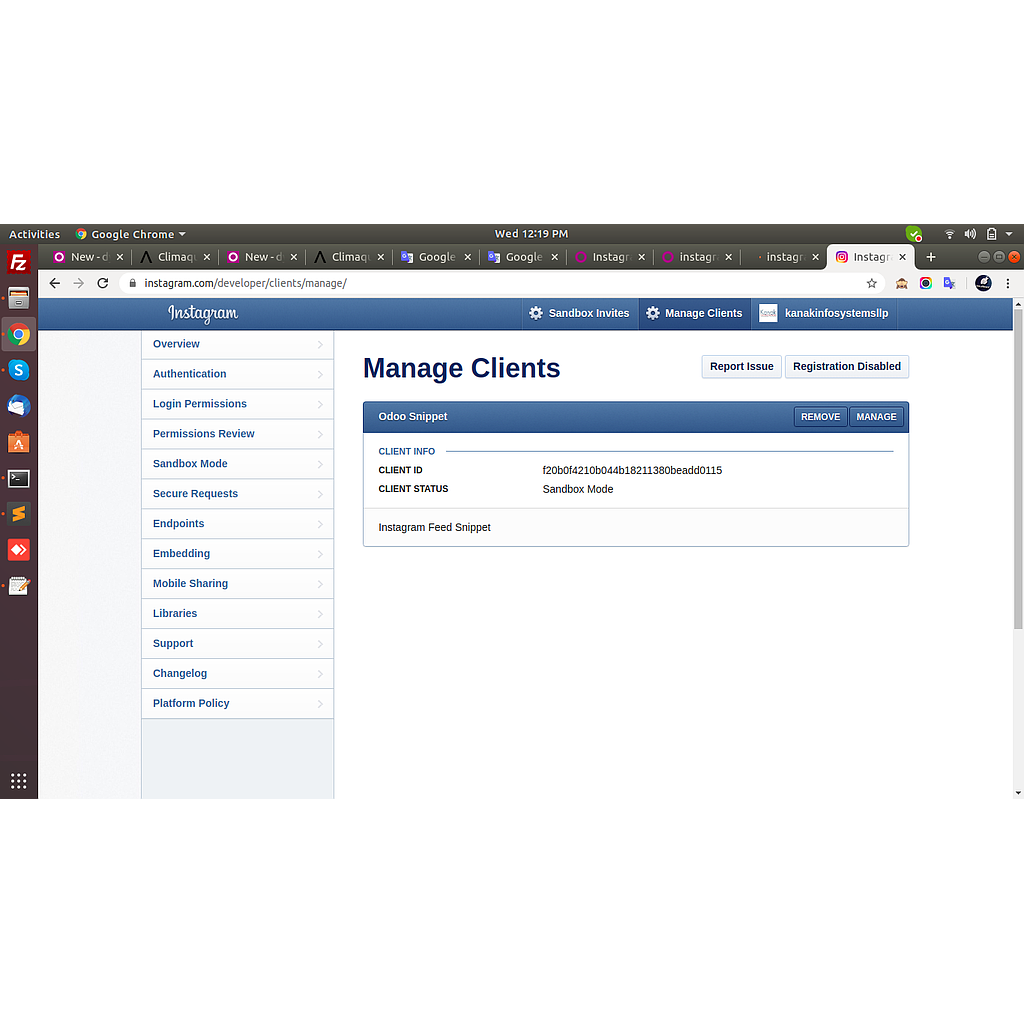Bookmark this page with the star

coord(871,283)
